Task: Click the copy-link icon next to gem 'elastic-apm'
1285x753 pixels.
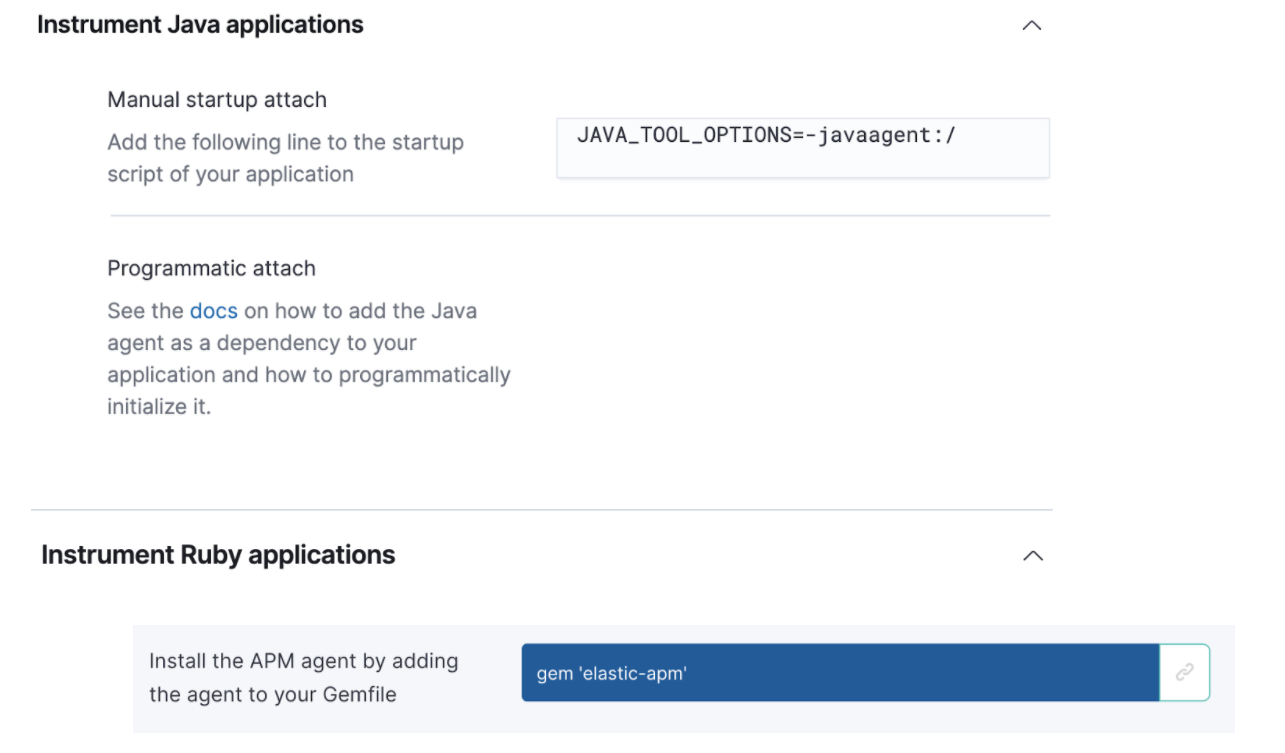Action: [x=1186, y=671]
